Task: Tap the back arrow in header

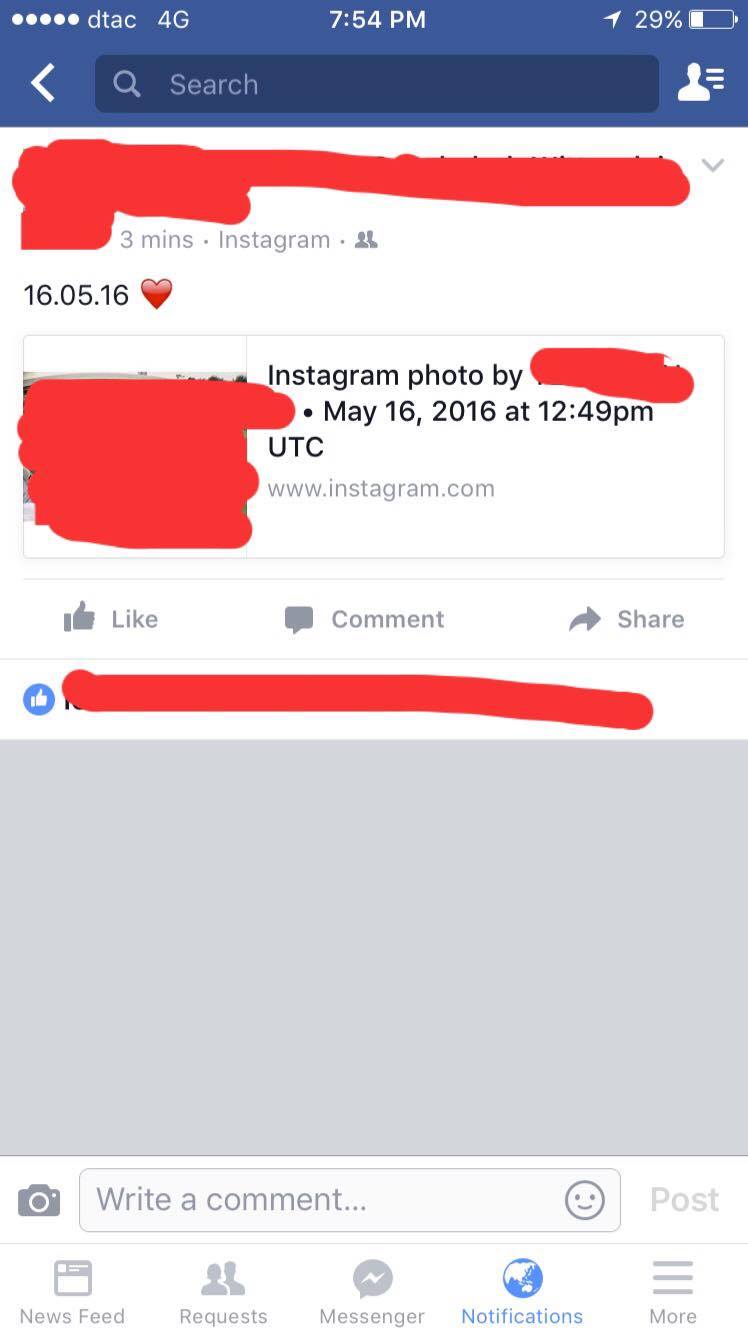Action: pos(43,84)
